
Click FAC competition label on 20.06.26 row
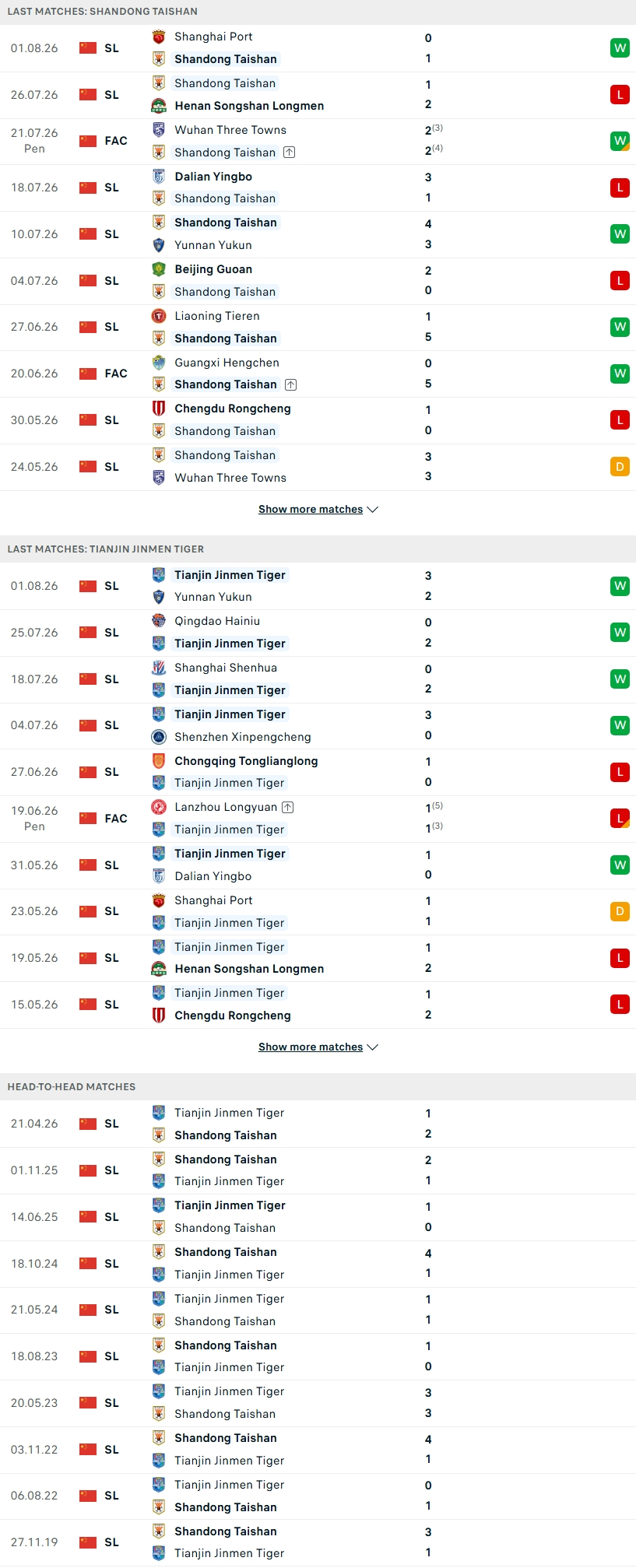[x=116, y=374]
